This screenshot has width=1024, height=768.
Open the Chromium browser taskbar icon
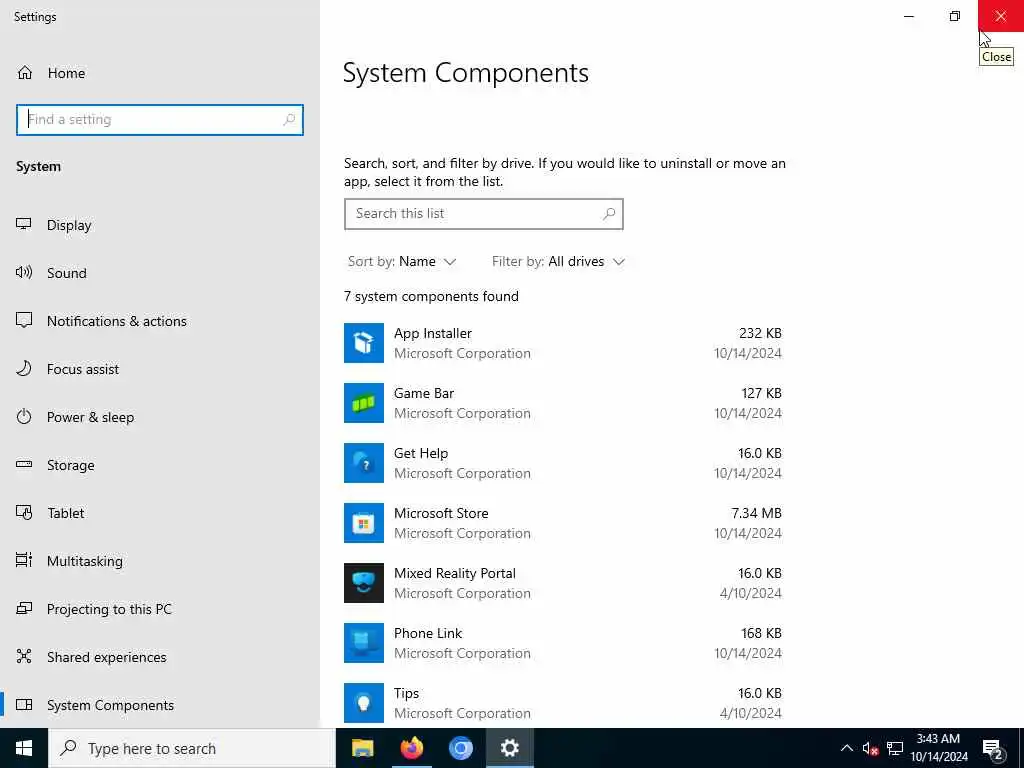point(460,748)
